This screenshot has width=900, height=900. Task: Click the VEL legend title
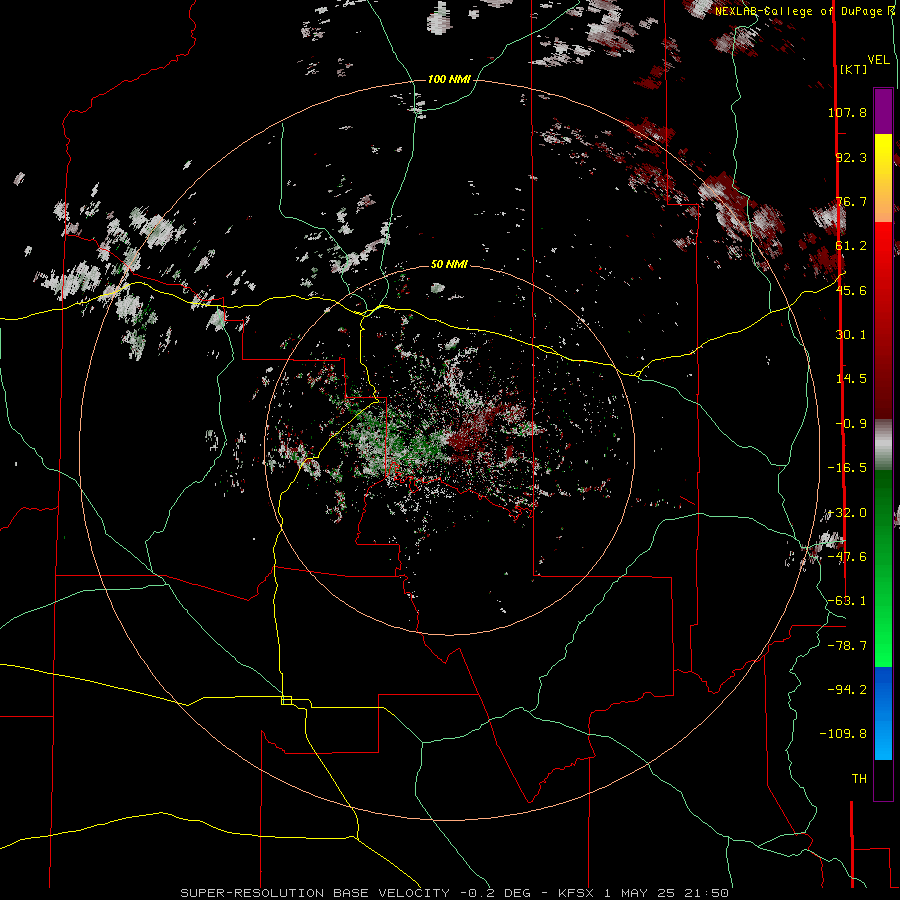(x=879, y=60)
